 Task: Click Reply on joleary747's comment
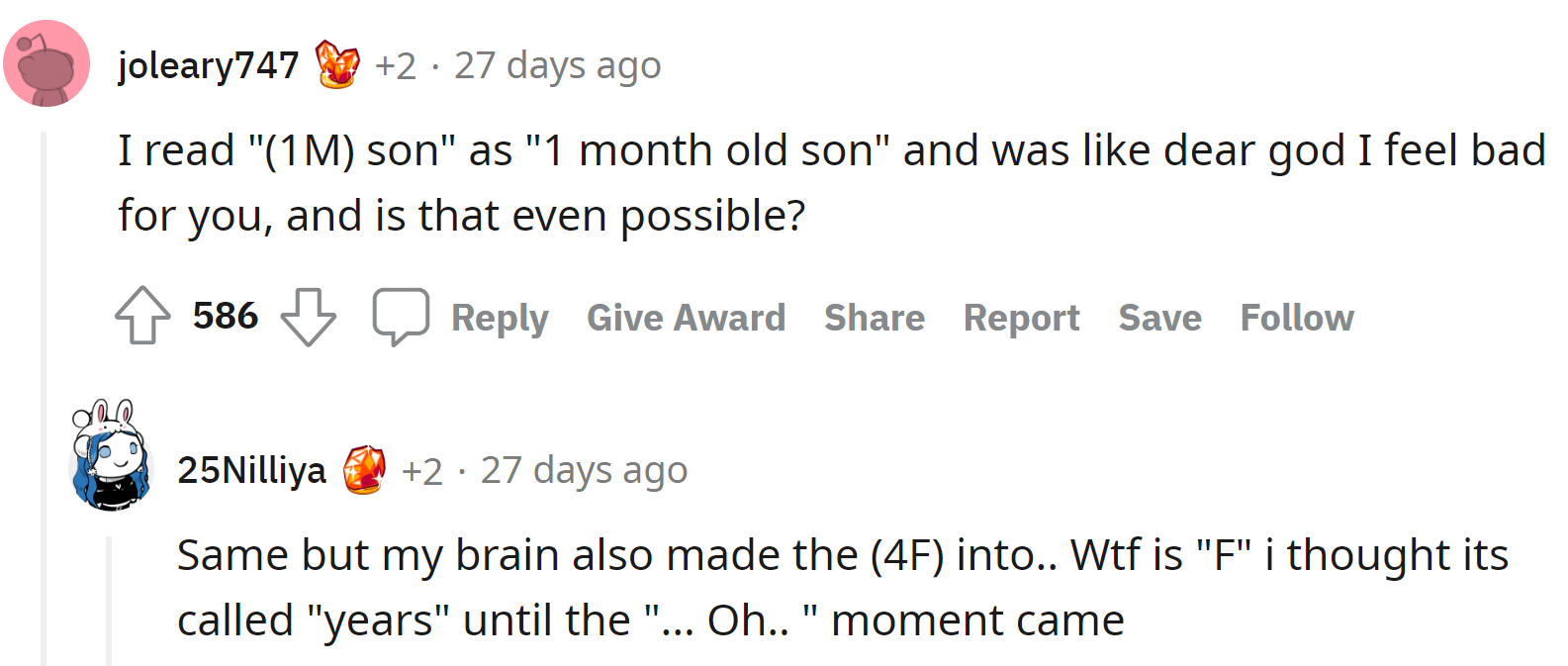pos(500,318)
